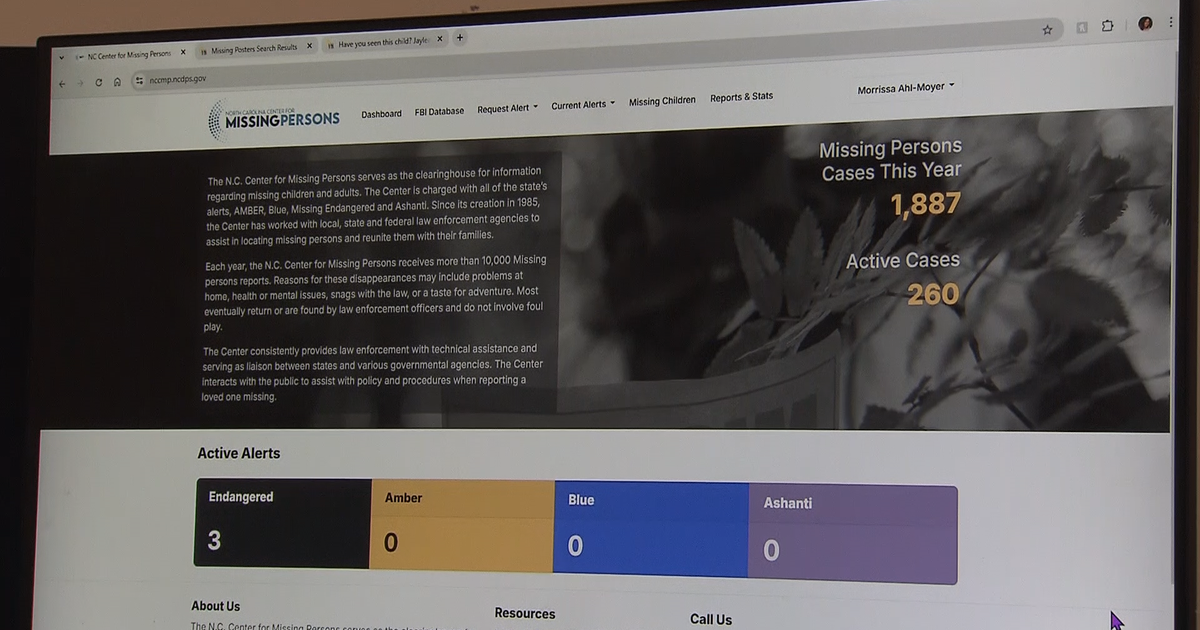Open the browser extensions puzzle icon
The width and height of the screenshot is (1200, 630).
tap(1107, 27)
